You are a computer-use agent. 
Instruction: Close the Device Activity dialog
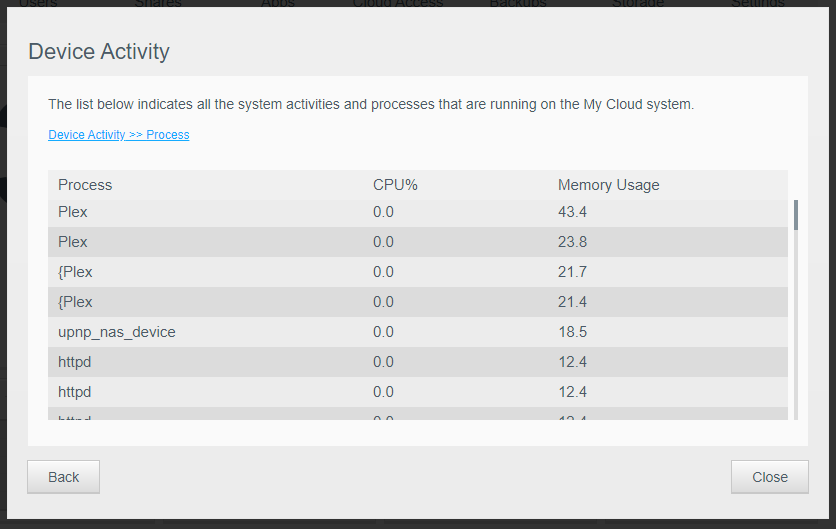[x=769, y=477]
